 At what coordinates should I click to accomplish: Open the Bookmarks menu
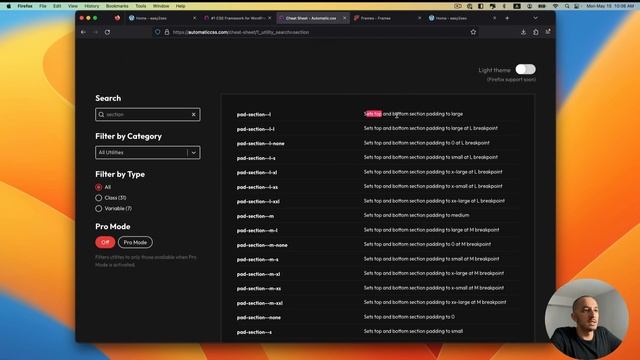117,6
